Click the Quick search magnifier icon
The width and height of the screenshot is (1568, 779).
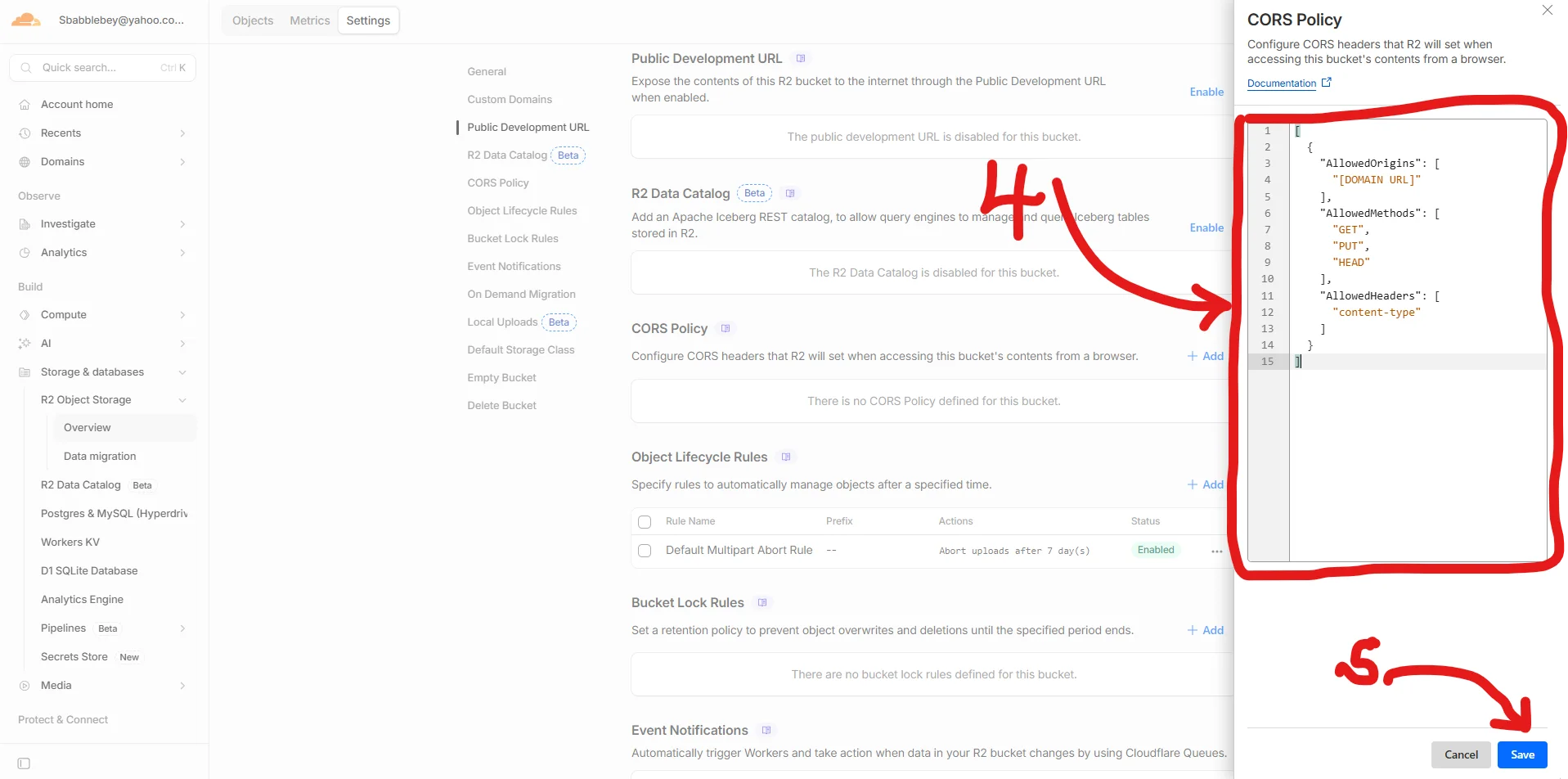point(26,68)
